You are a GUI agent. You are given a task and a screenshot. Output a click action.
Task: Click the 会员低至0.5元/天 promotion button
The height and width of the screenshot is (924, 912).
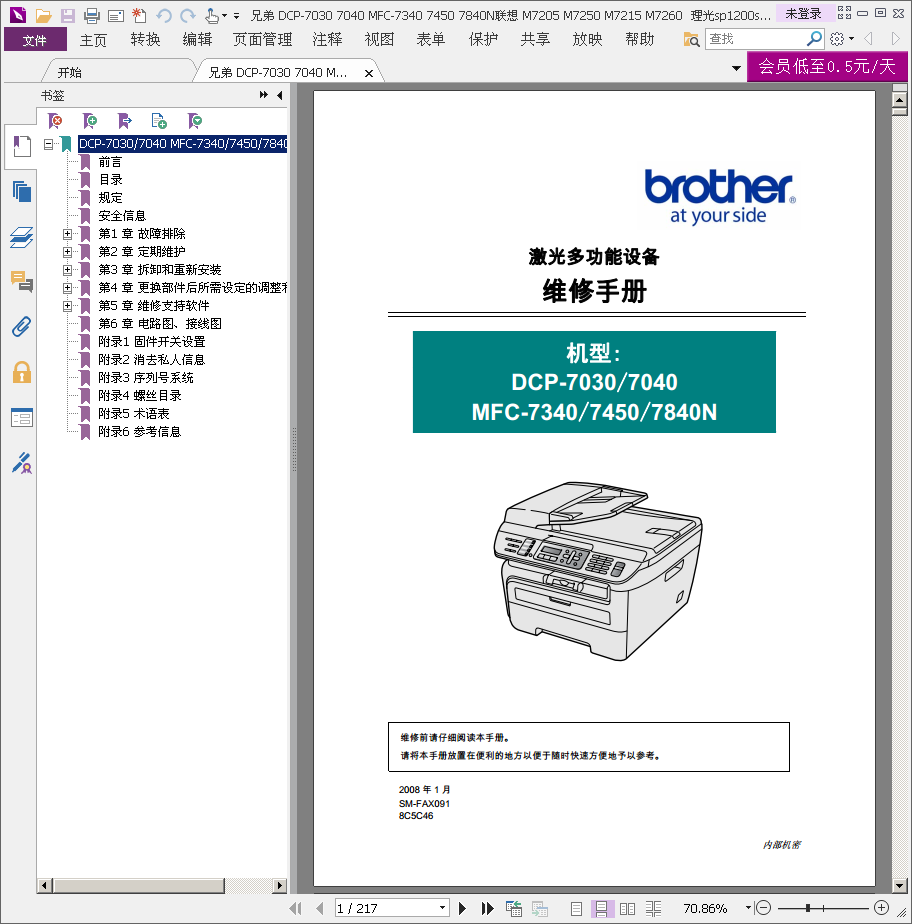pos(827,67)
